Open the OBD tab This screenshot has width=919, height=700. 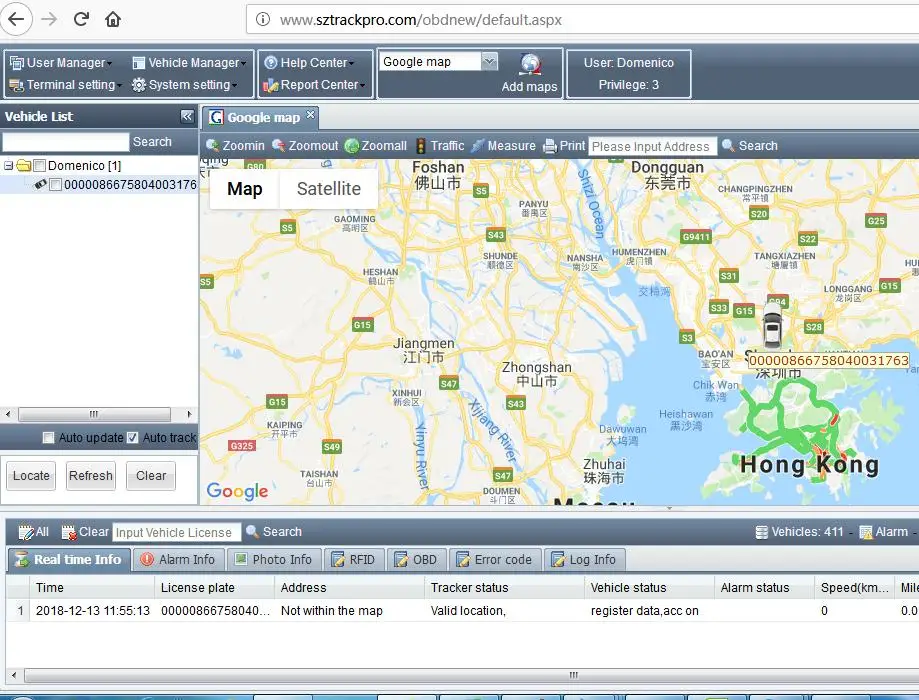click(415, 560)
